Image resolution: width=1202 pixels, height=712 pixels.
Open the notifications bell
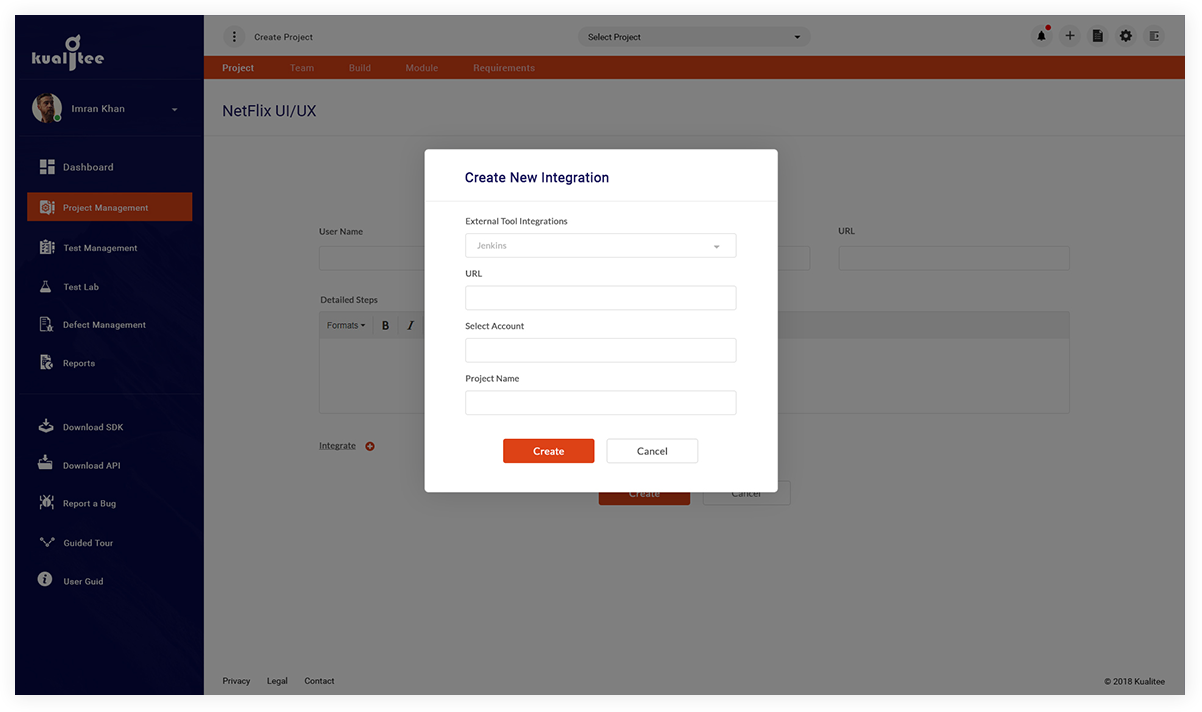(x=1041, y=36)
